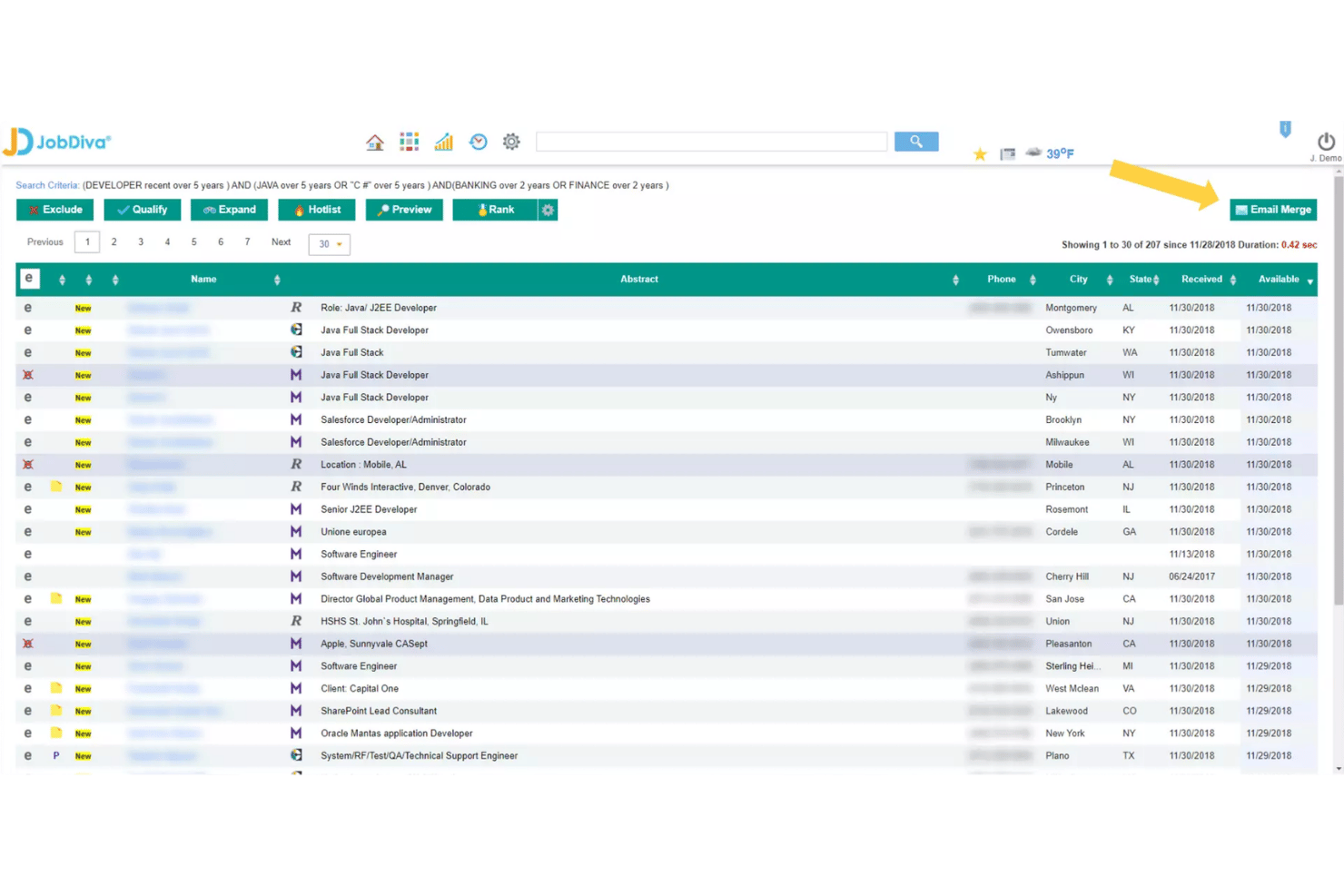
Task: Open the news panel icon beside star
Action: click(x=1008, y=154)
